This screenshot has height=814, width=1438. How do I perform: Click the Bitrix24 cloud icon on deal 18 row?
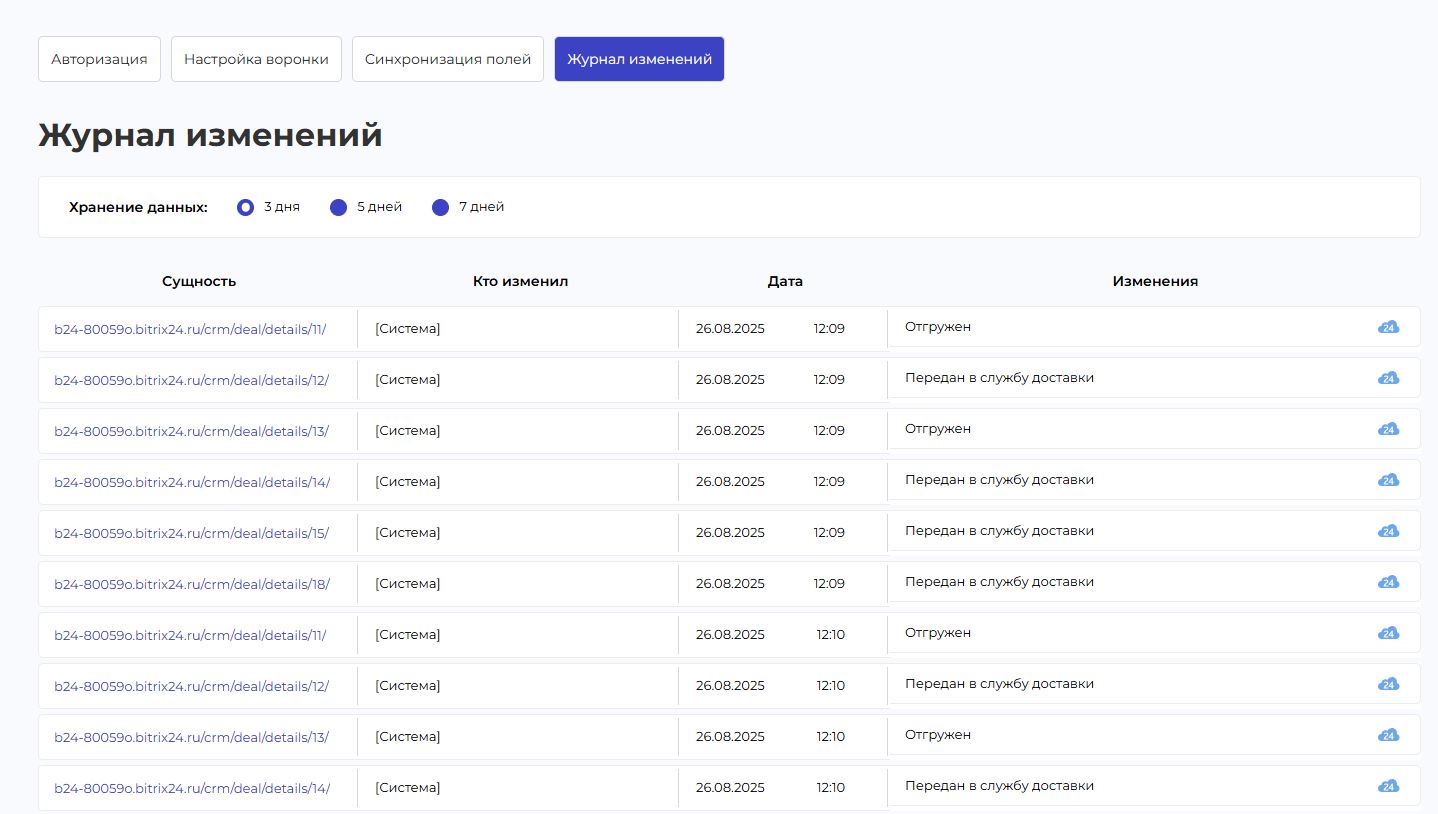(x=1388, y=581)
